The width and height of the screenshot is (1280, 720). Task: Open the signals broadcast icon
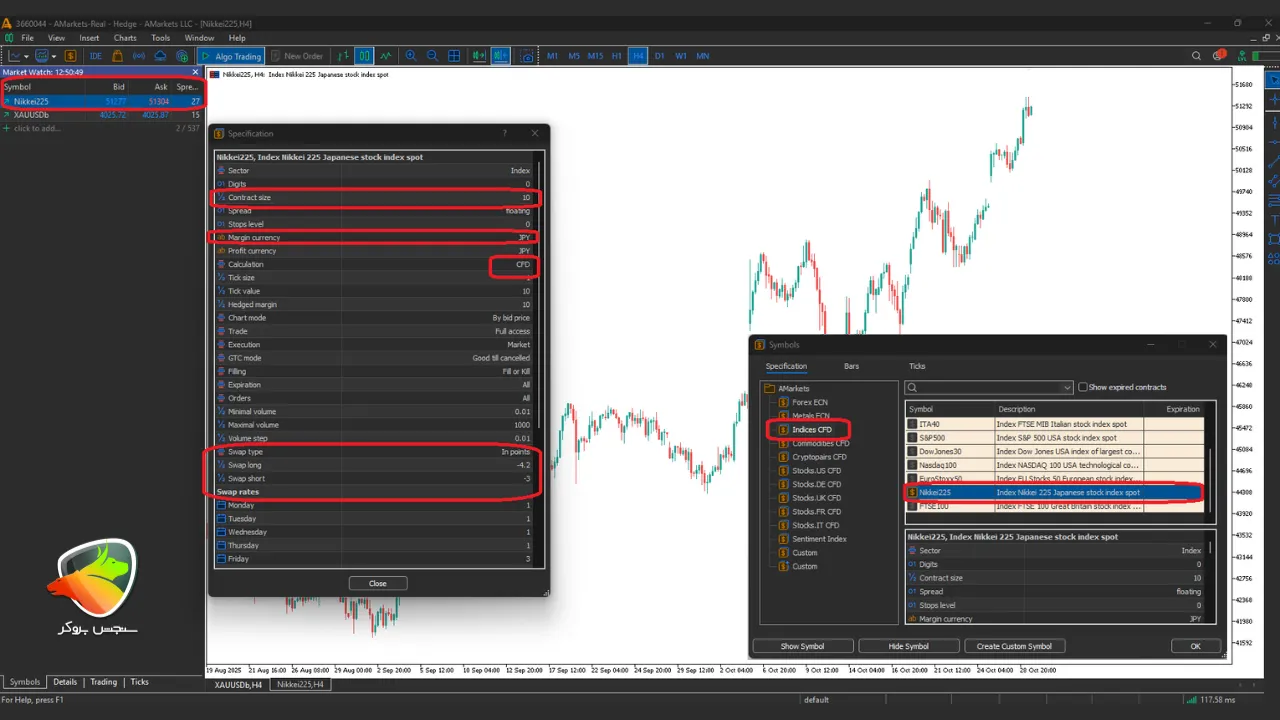point(139,56)
